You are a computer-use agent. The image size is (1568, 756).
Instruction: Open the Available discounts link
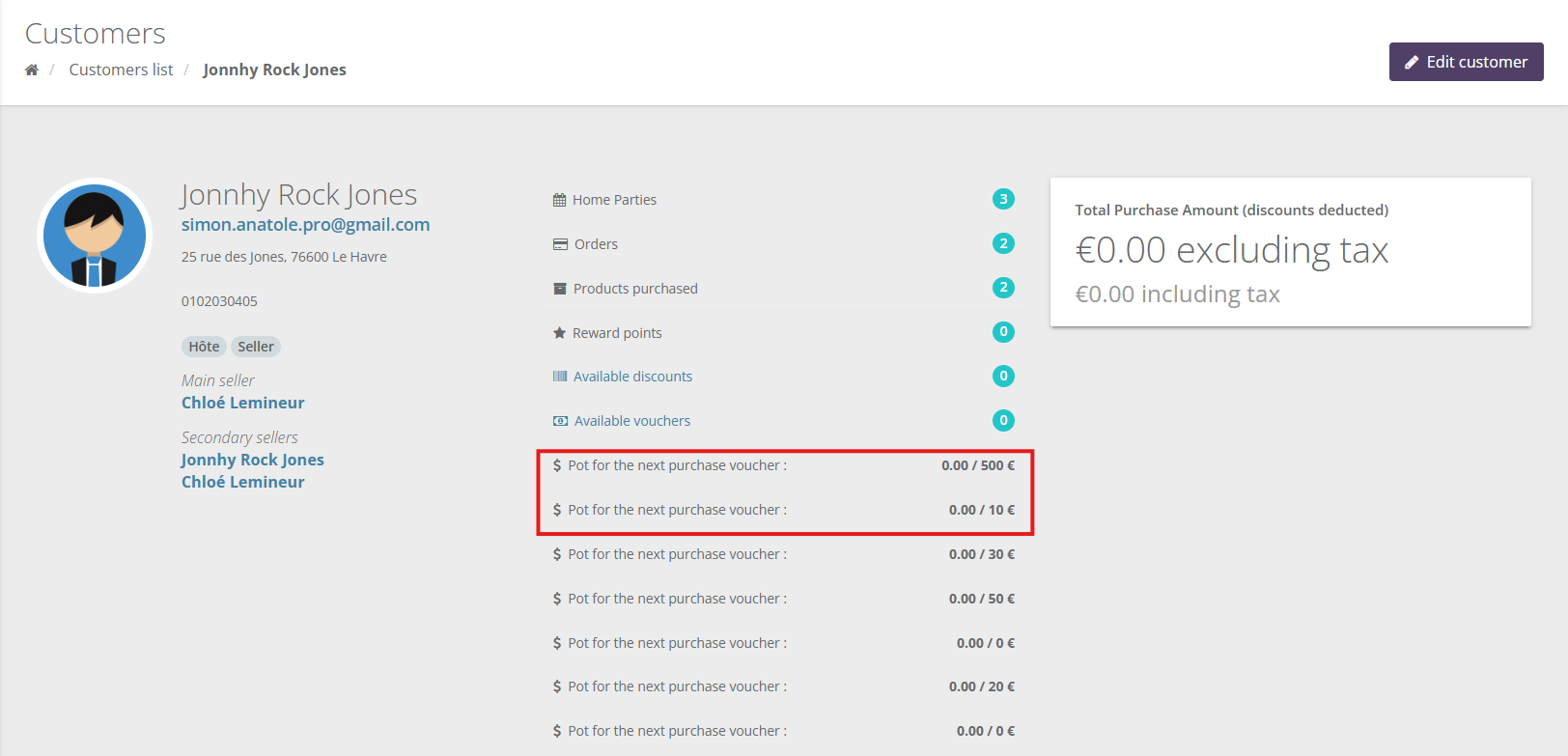click(632, 377)
